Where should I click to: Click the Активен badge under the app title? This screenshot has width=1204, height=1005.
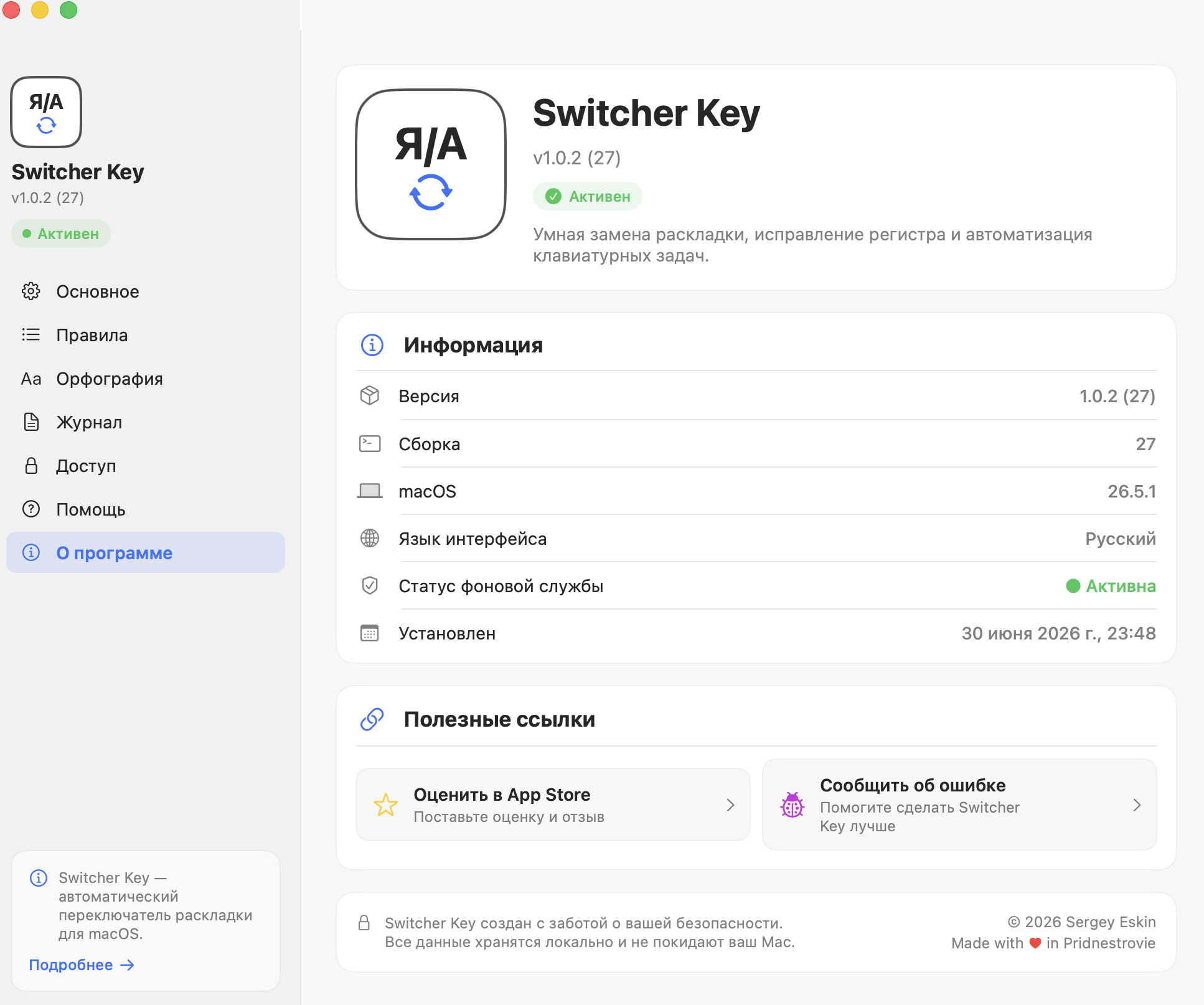coord(588,197)
